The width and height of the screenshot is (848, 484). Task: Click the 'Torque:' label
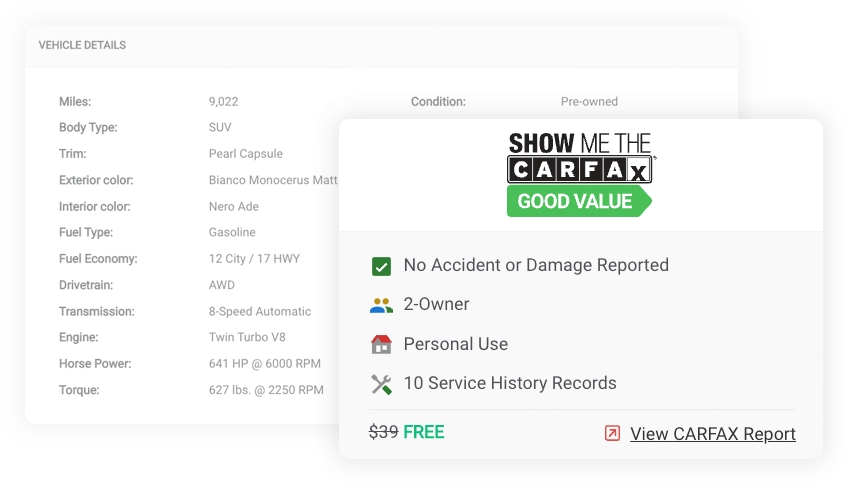click(x=79, y=390)
